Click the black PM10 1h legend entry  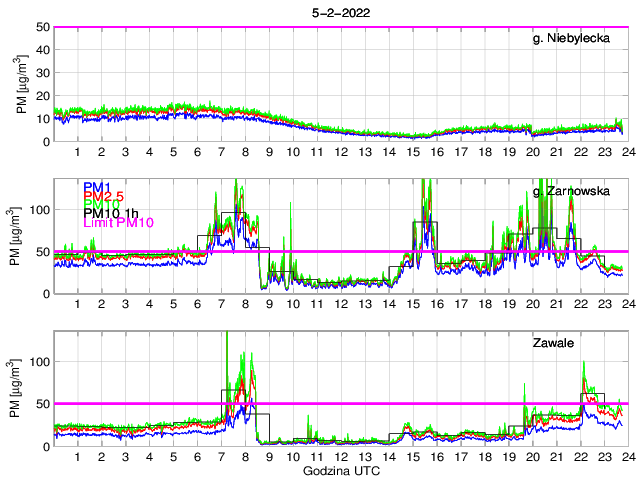[x=111, y=214]
